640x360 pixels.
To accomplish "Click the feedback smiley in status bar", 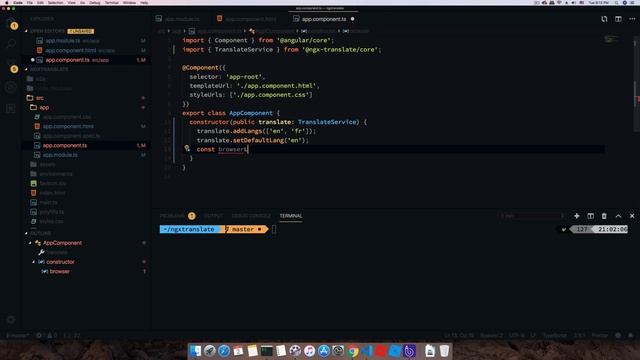I will [x=618, y=336].
